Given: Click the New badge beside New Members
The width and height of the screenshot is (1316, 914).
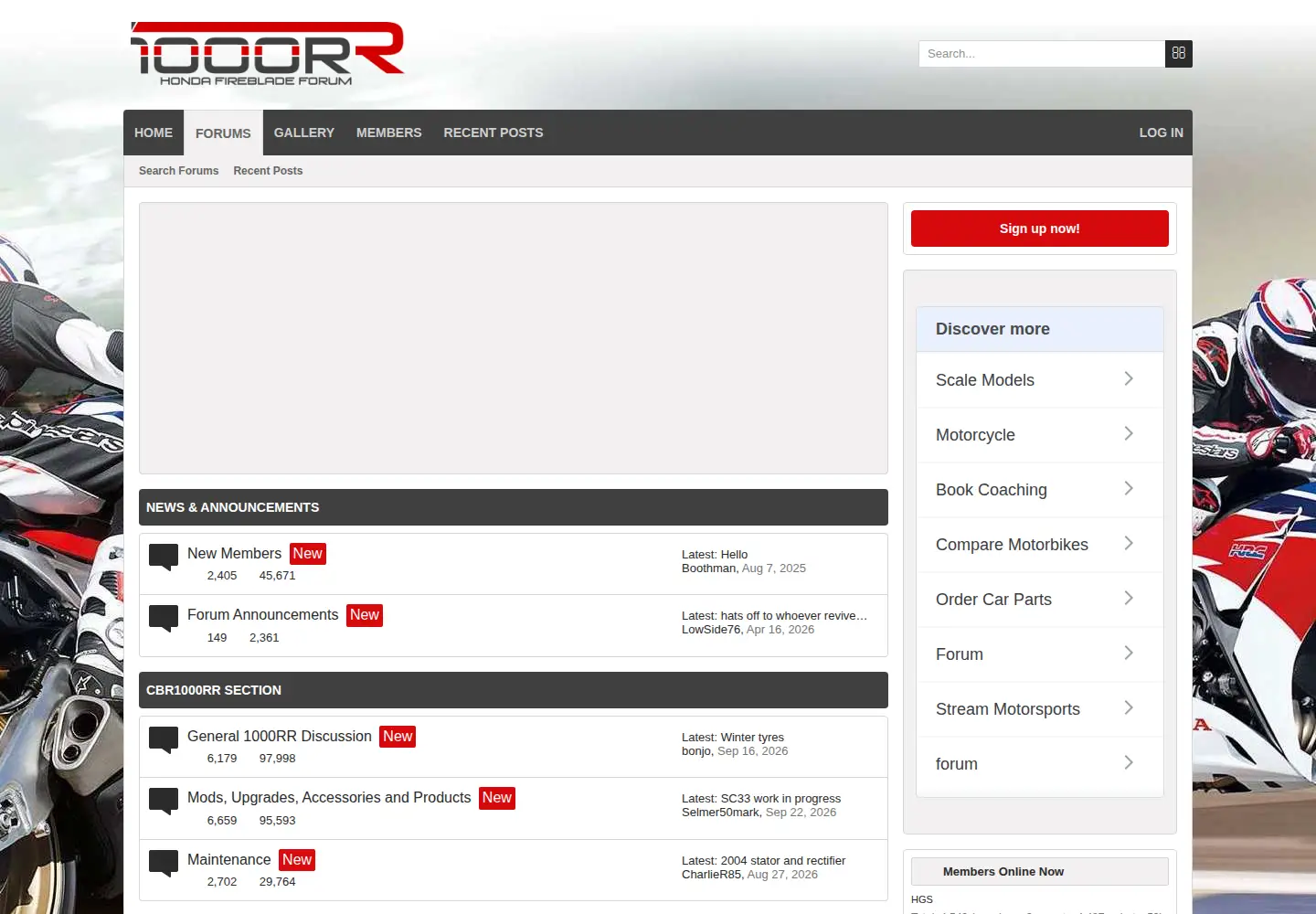Looking at the screenshot, I should tap(308, 554).
